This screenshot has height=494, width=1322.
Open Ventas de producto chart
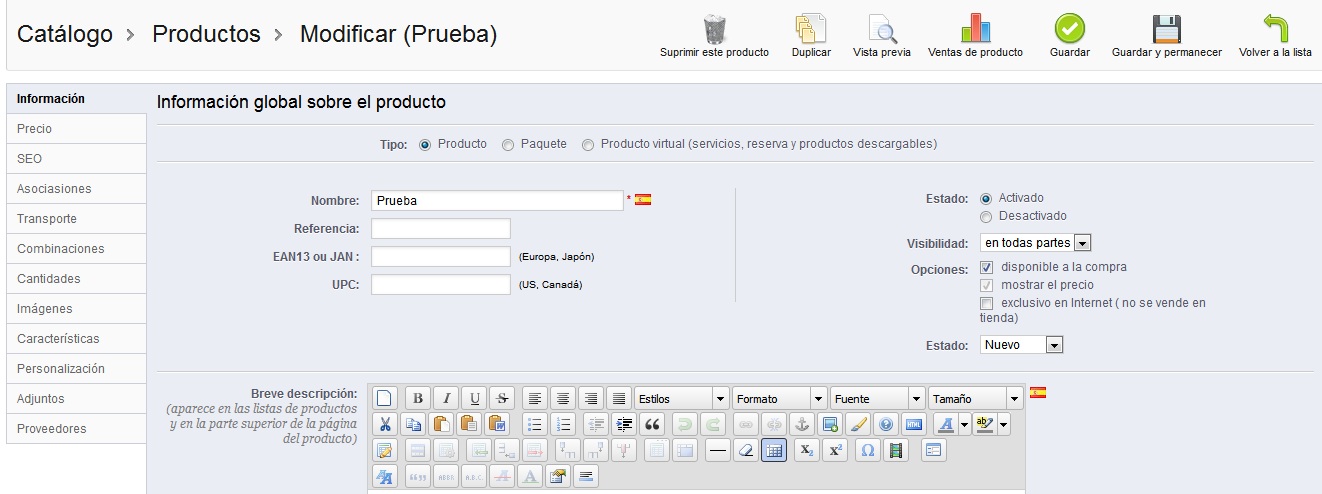[975, 29]
